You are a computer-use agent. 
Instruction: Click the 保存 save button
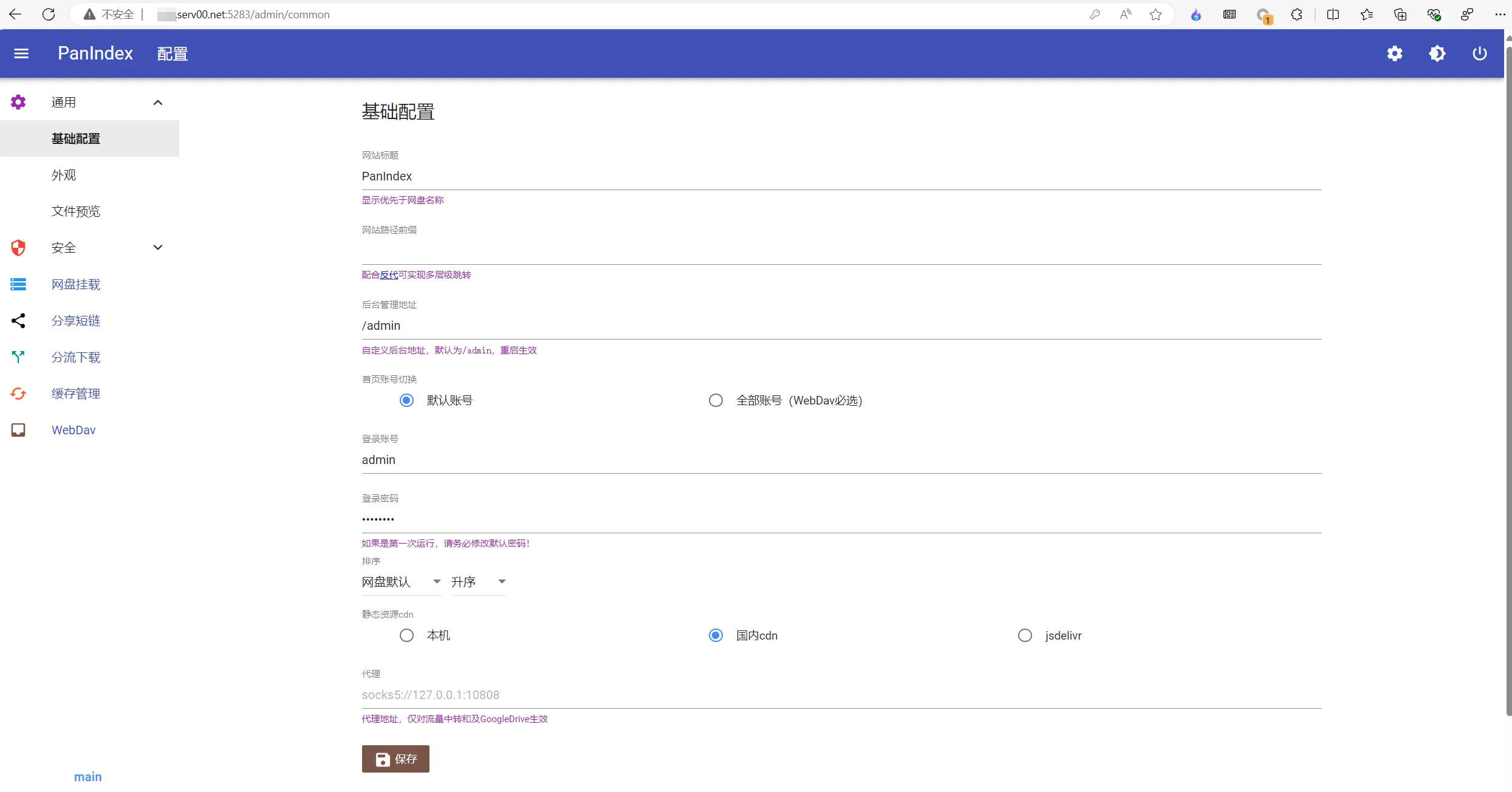395,759
